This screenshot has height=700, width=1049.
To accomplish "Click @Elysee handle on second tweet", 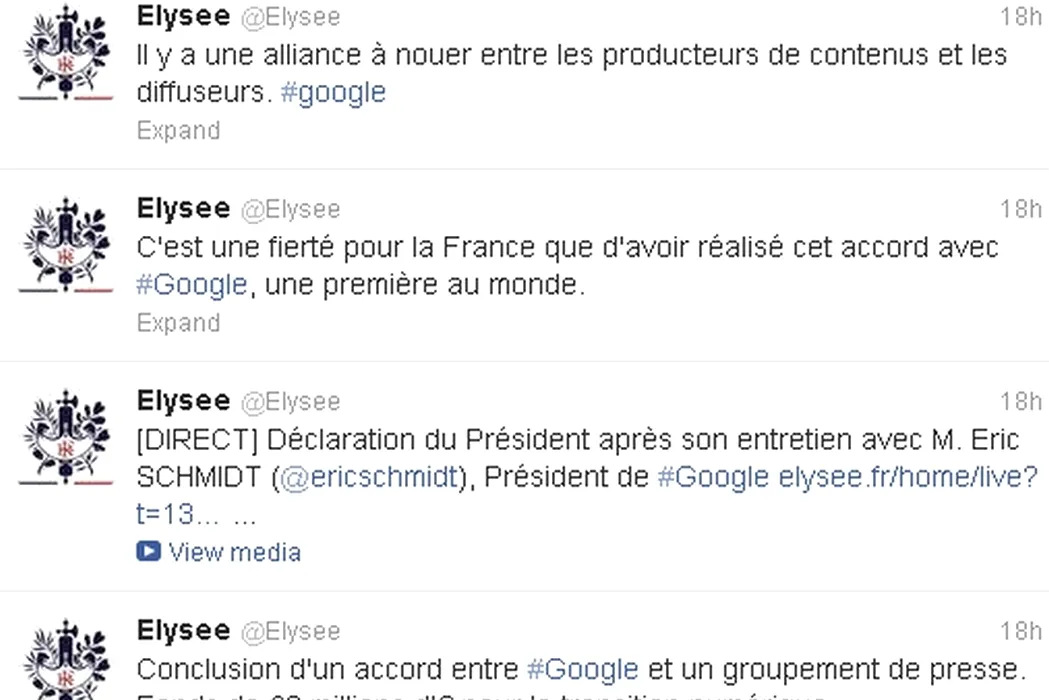I will click(x=291, y=209).
